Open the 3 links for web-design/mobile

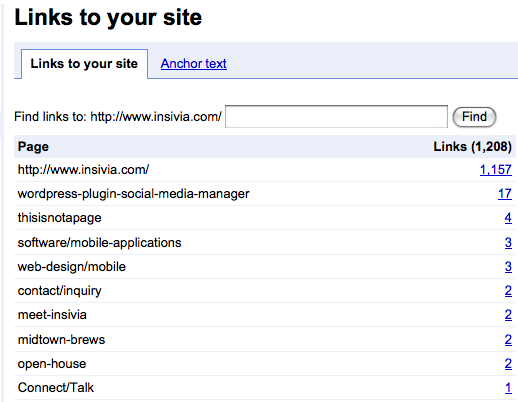[508, 267]
